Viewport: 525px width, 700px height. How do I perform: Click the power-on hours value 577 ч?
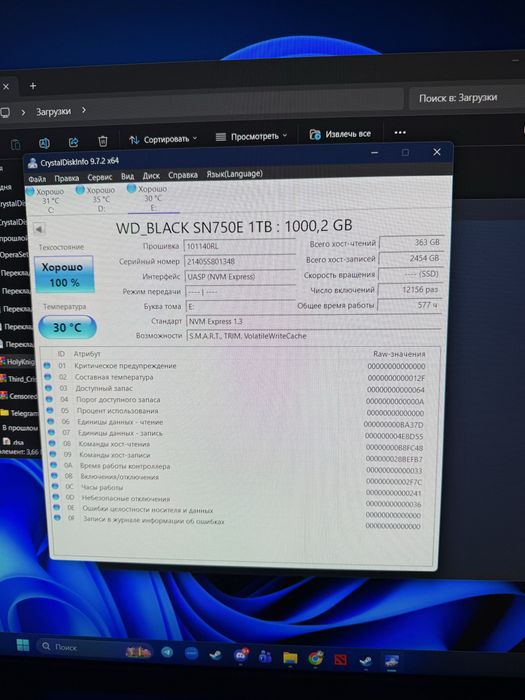pyautogui.click(x=409, y=305)
